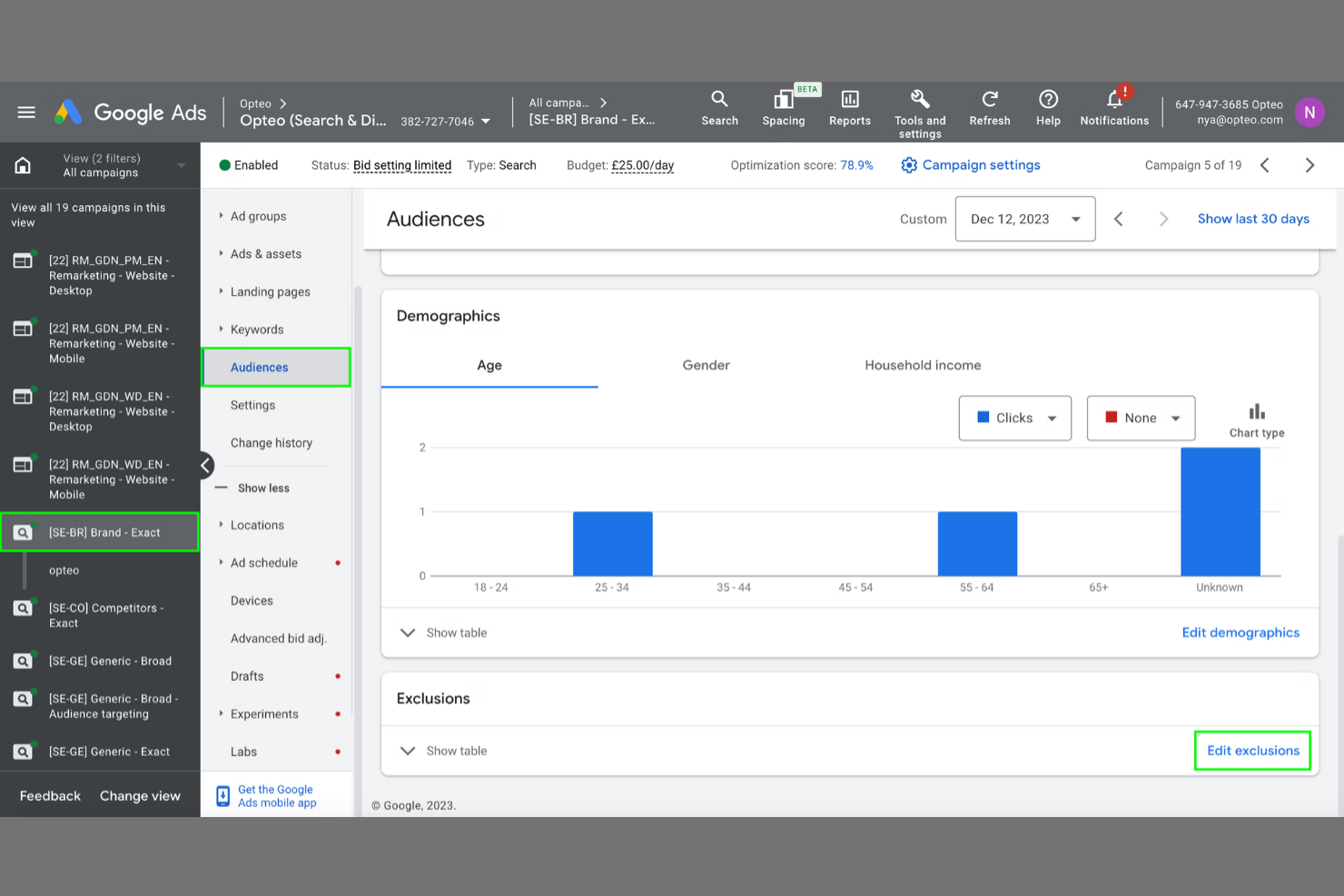
Task: Change the chart type
Action: 1257,418
